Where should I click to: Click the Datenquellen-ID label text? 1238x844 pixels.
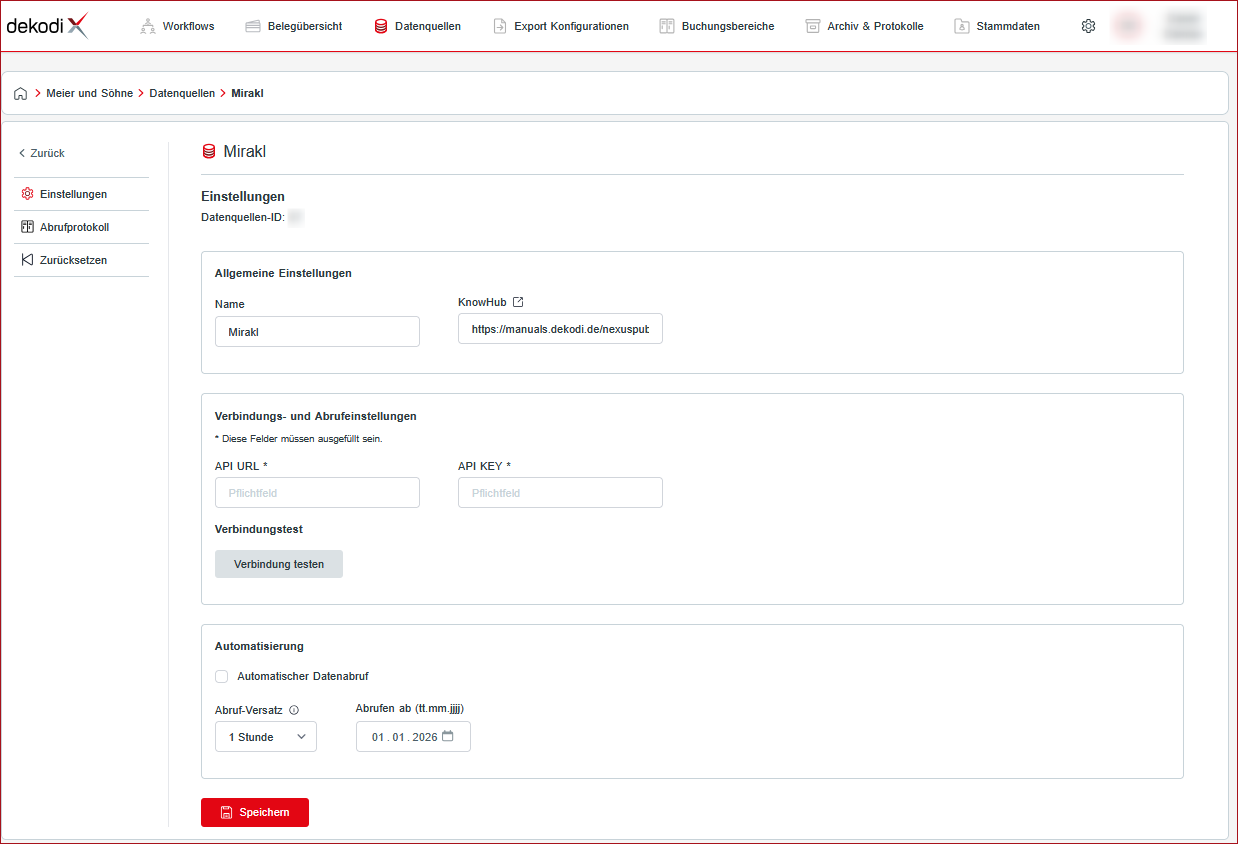(244, 217)
